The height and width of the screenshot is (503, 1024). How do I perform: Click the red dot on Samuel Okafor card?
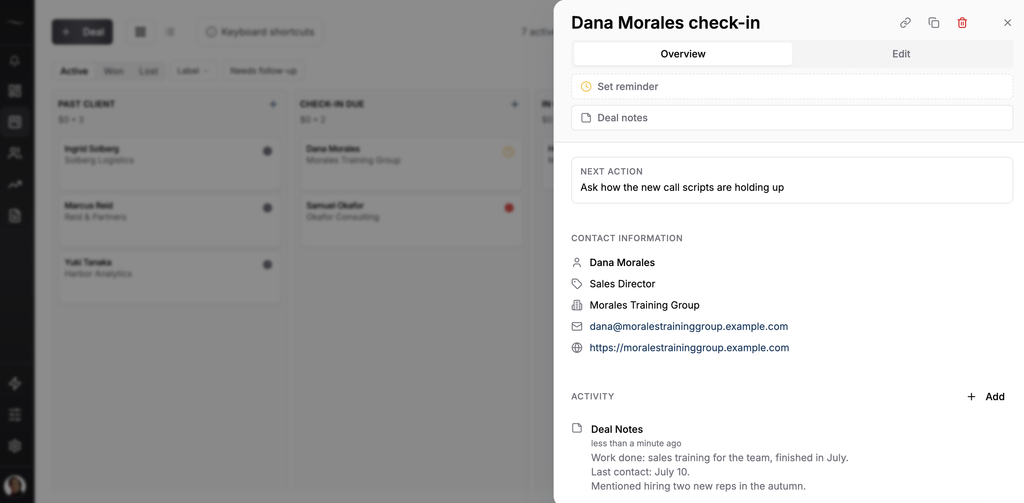tap(509, 208)
